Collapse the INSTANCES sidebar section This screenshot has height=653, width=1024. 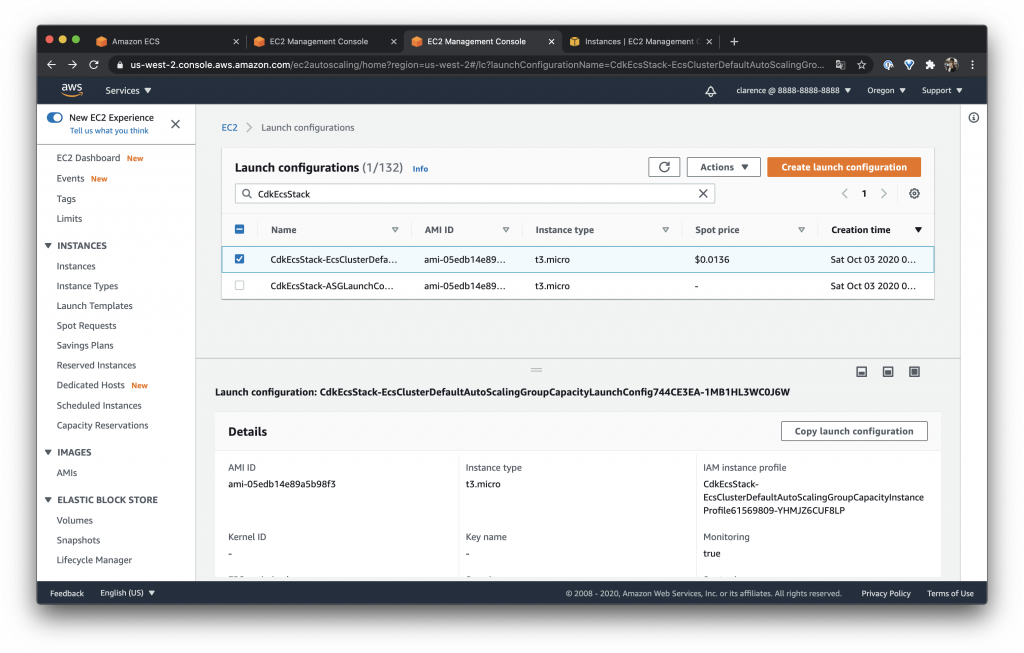48,246
